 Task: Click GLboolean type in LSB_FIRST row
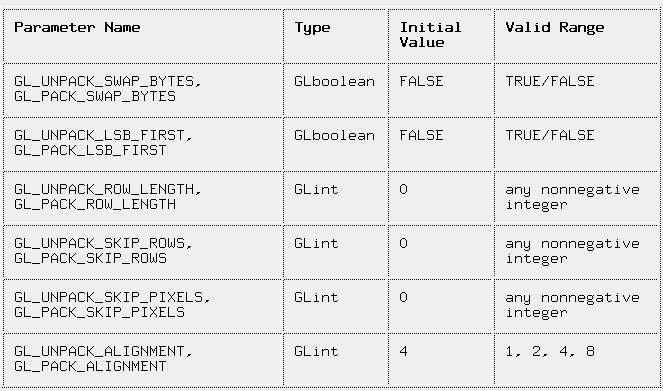pos(334,135)
